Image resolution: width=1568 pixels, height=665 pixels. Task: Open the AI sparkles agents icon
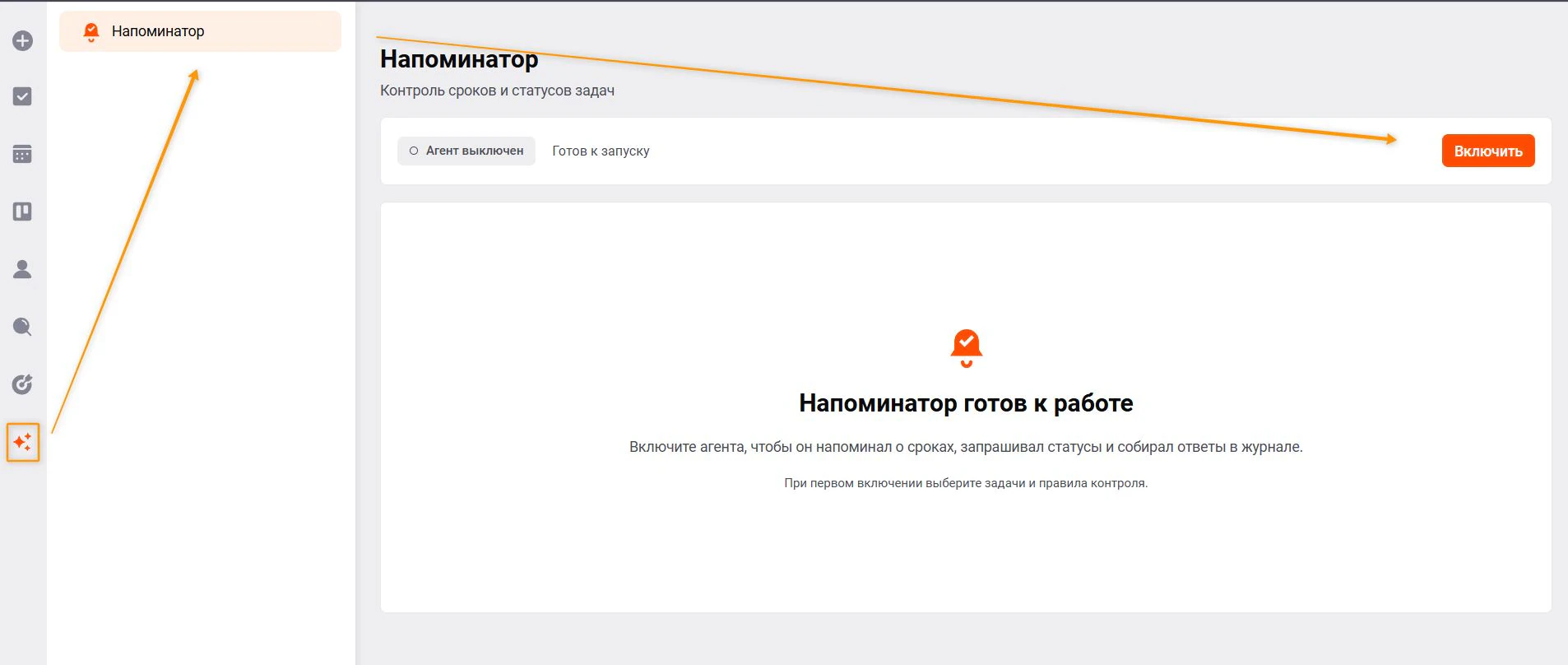point(23,442)
